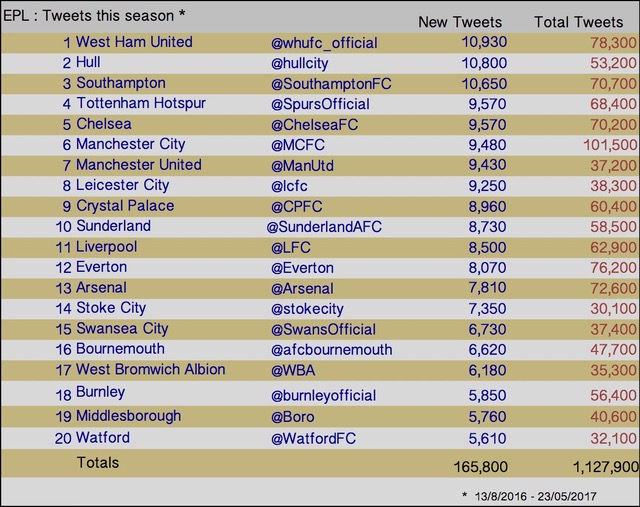Click the @ChelseaFC handle
Screen dimensions: 640x507
pos(314,125)
